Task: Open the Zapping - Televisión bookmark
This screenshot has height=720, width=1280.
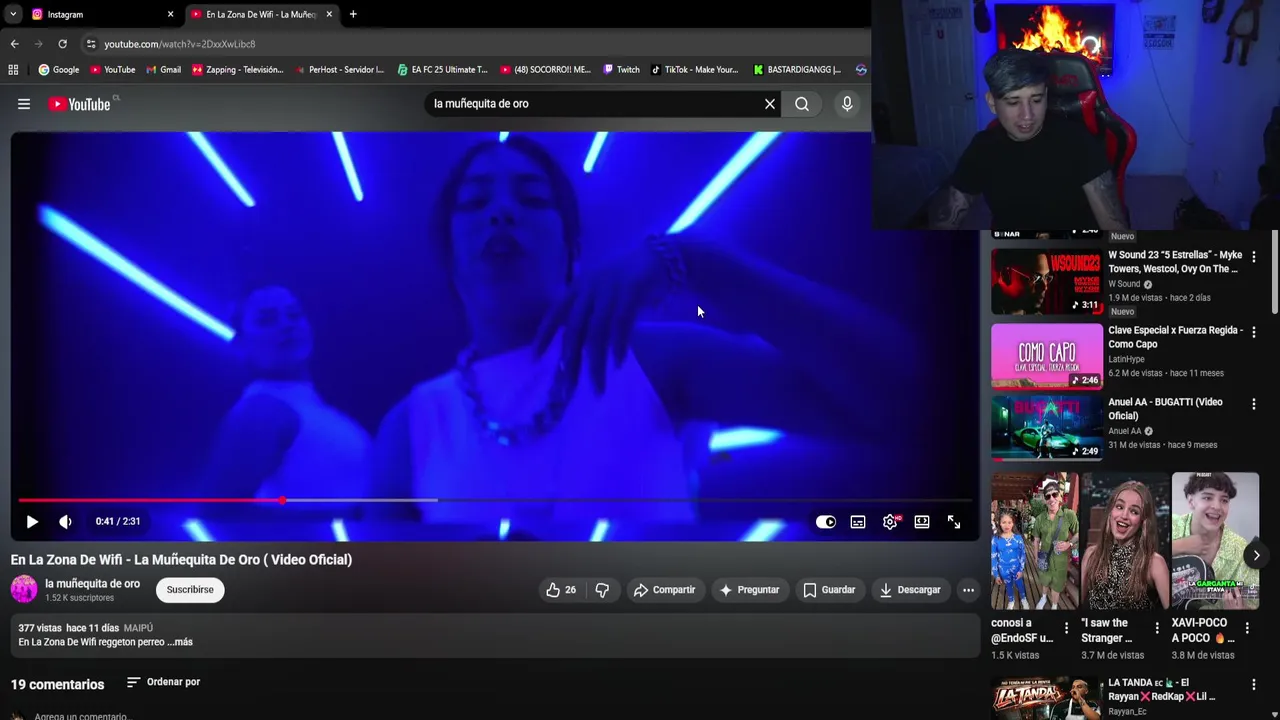Action: 238,70
